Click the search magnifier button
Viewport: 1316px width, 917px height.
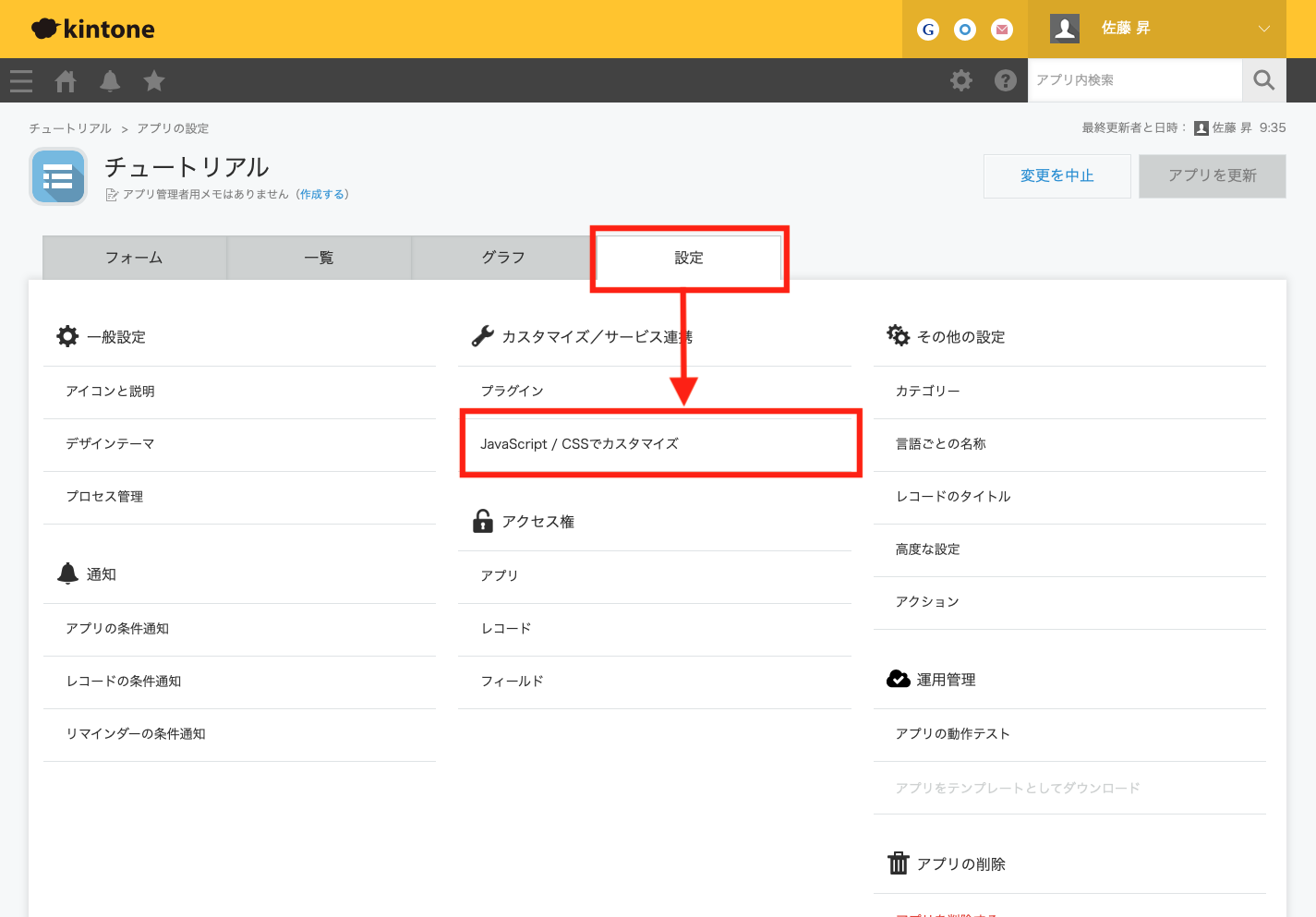coord(1263,80)
